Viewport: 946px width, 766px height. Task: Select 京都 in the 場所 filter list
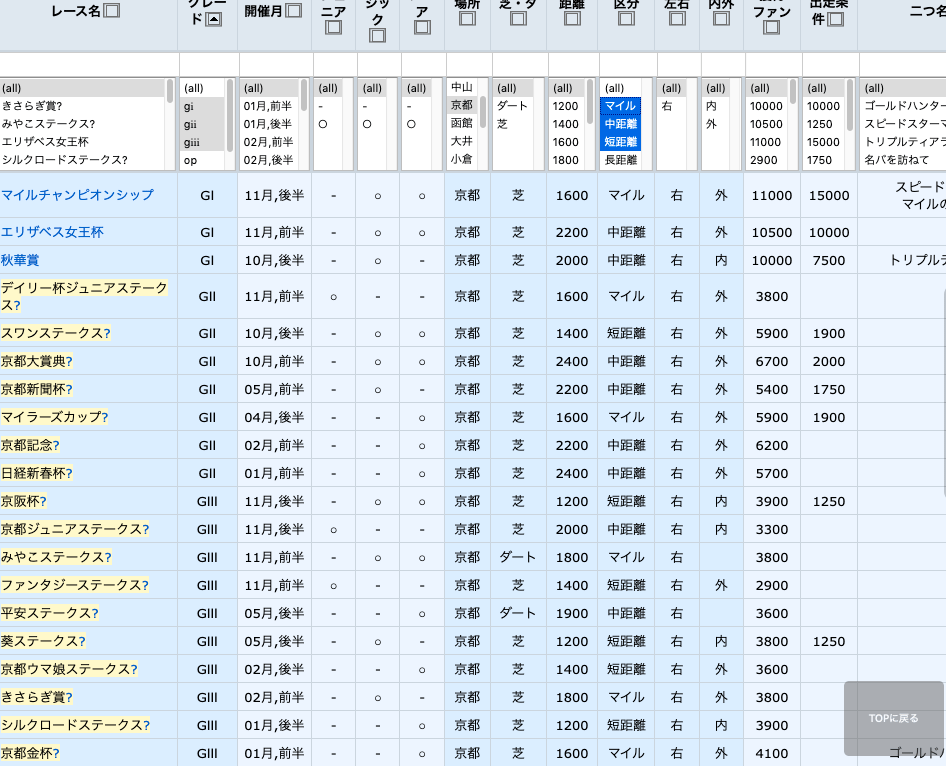click(461, 105)
